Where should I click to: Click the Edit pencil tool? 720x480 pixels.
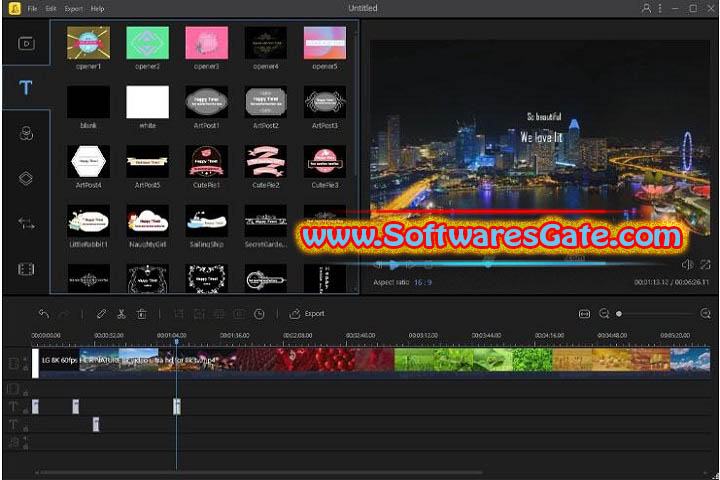tap(101, 314)
